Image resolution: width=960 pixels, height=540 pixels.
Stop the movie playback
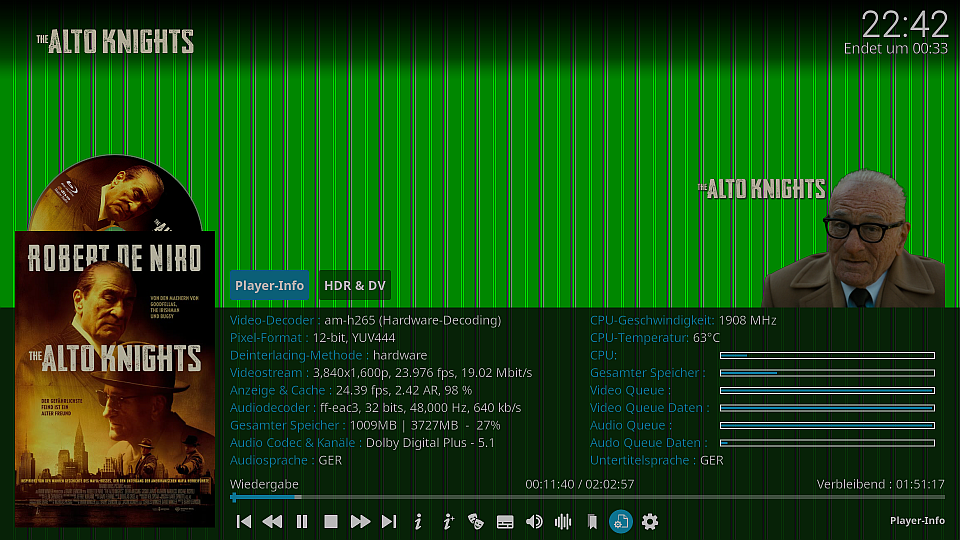pyautogui.click(x=331, y=522)
